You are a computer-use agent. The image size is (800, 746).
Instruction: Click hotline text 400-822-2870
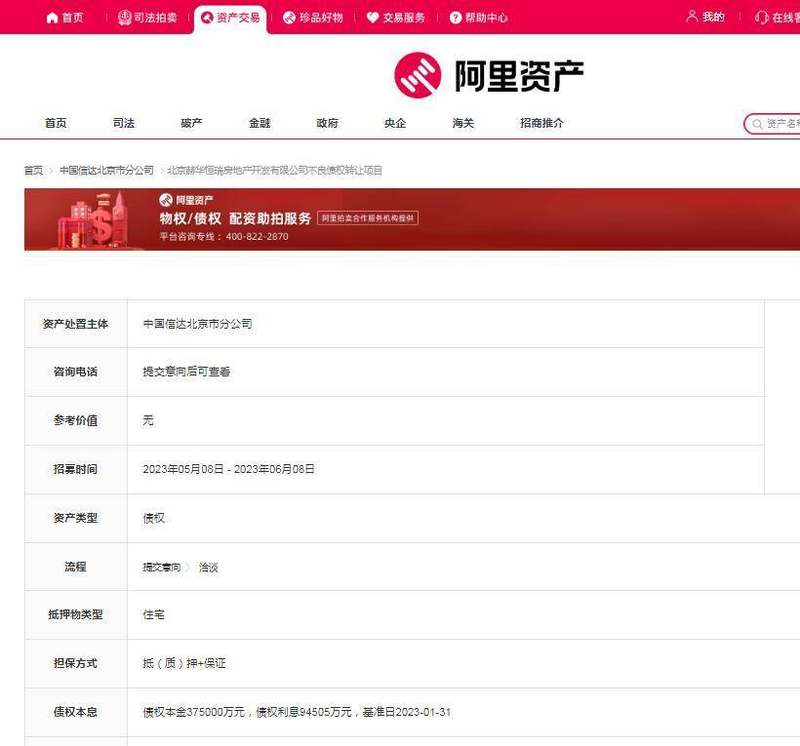(x=257, y=237)
